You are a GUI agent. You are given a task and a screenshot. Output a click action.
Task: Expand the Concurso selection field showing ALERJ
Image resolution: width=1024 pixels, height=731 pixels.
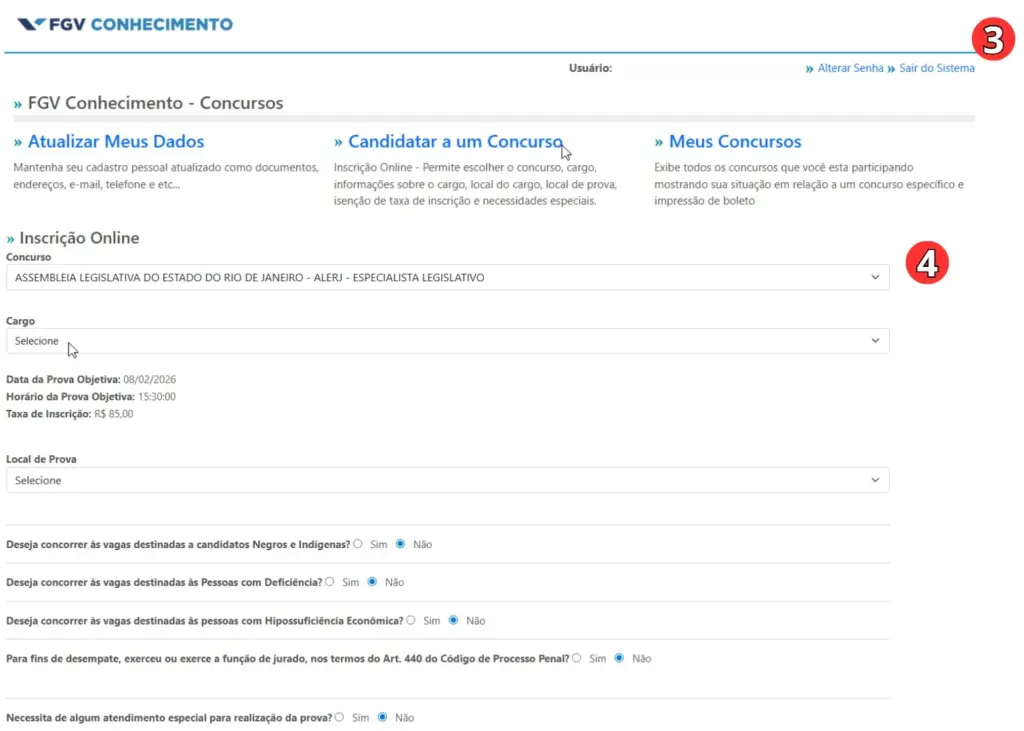(440, 277)
